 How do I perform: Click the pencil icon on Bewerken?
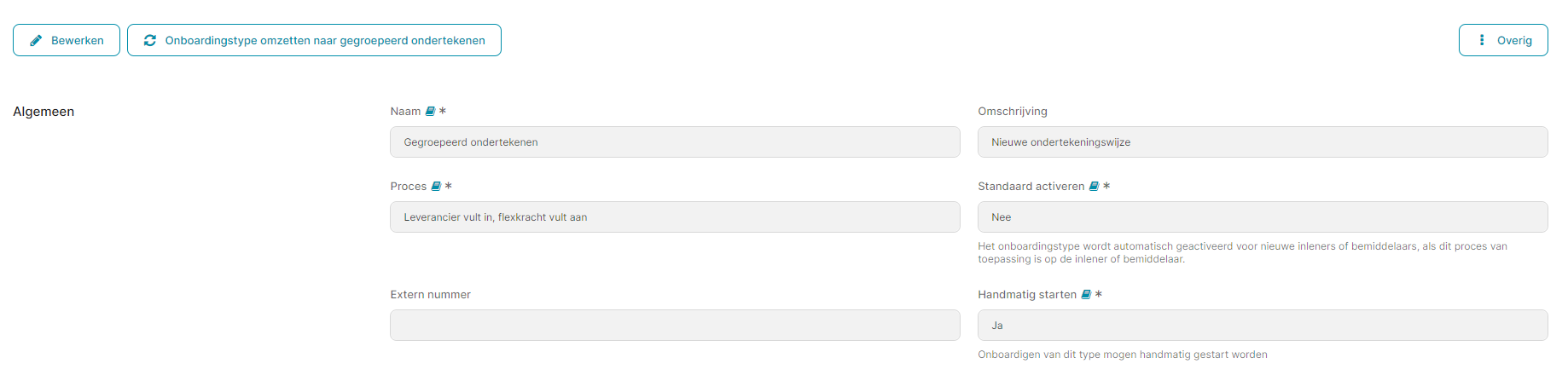pos(36,40)
